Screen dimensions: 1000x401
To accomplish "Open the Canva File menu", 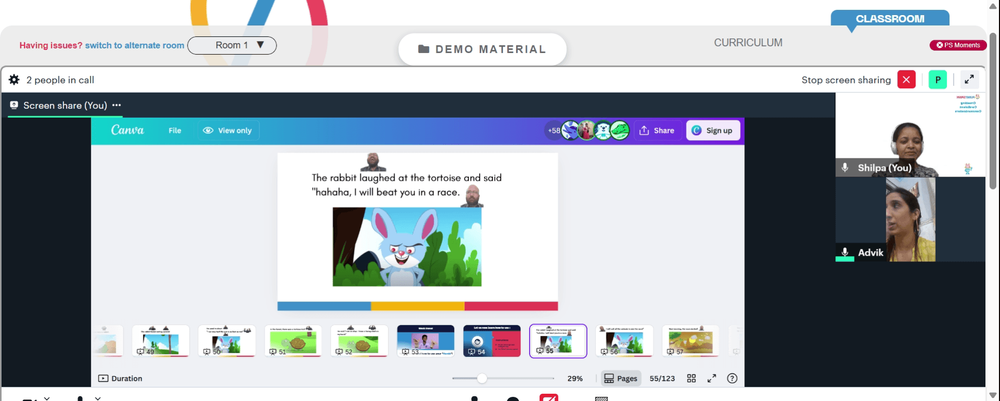I will pyautogui.click(x=175, y=131).
